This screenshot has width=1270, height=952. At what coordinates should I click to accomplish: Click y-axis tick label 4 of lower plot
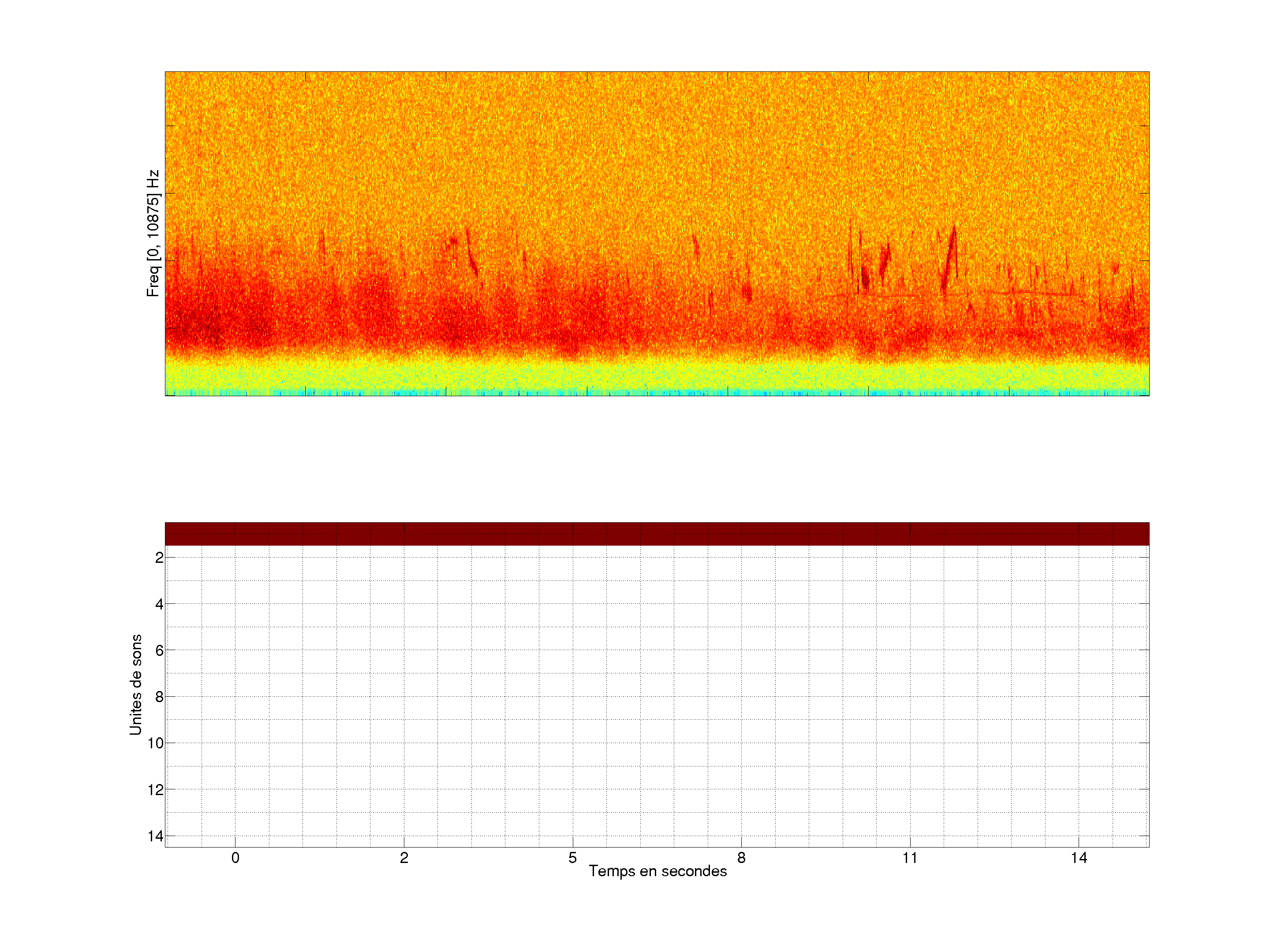click(159, 604)
